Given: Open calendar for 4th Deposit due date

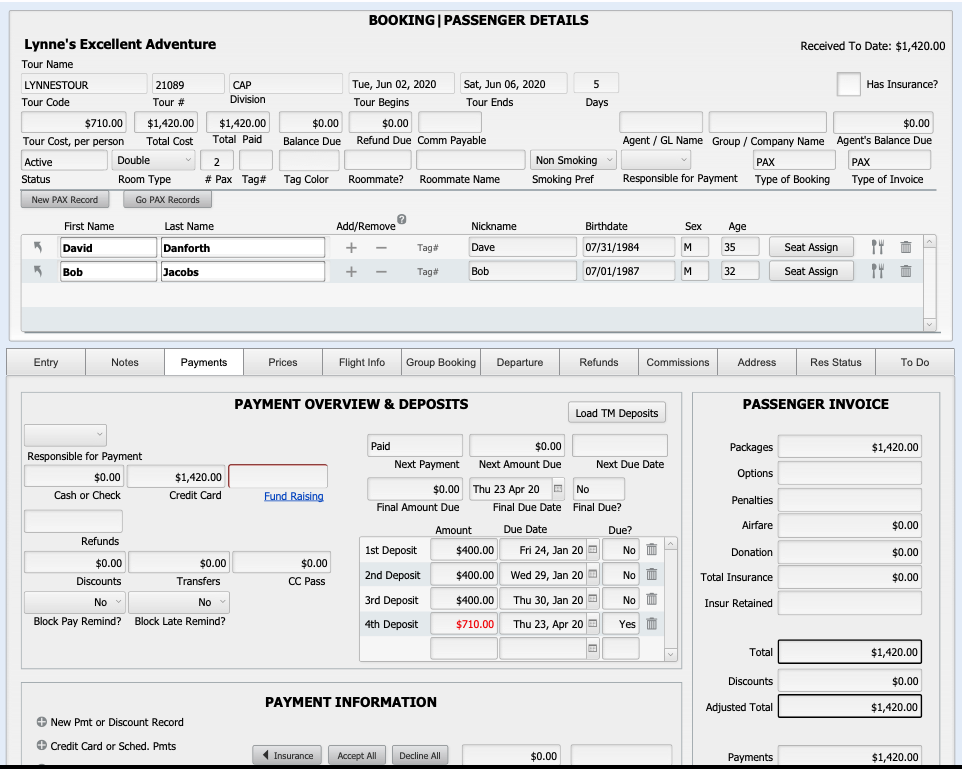Looking at the screenshot, I should pyautogui.click(x=593, y=624).
